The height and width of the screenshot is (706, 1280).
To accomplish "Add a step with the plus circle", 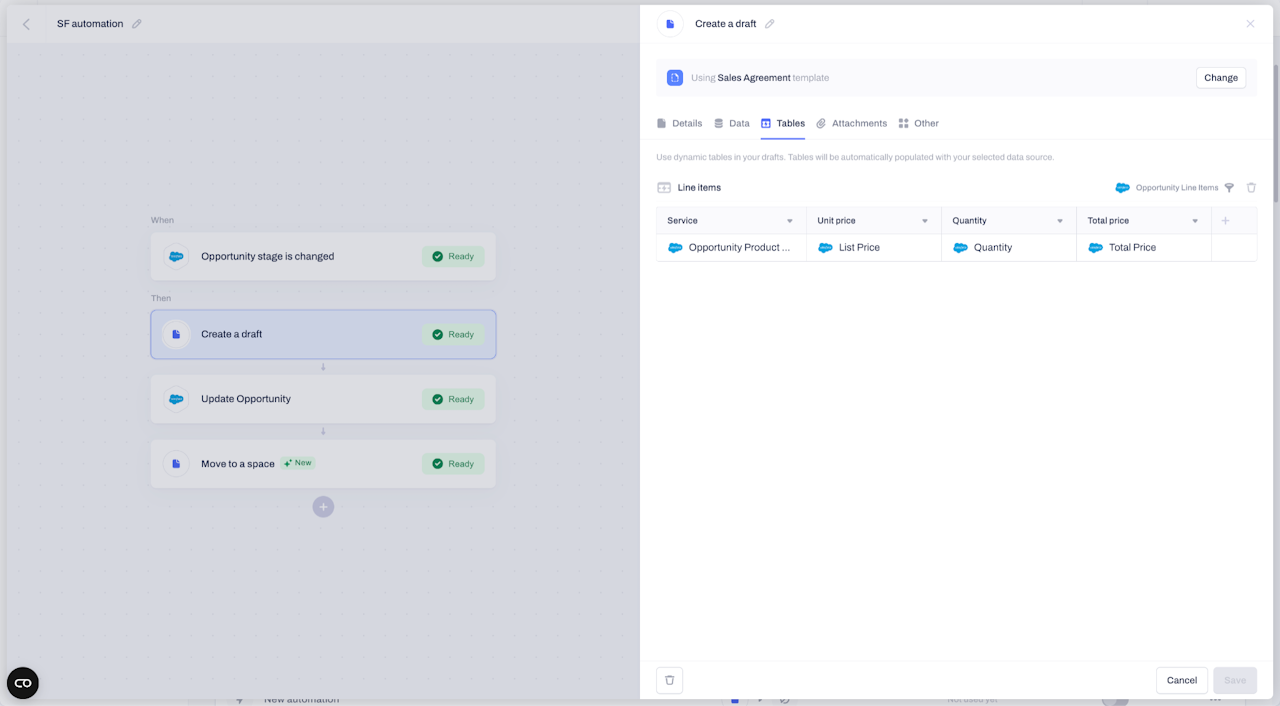I will (323, 507).
